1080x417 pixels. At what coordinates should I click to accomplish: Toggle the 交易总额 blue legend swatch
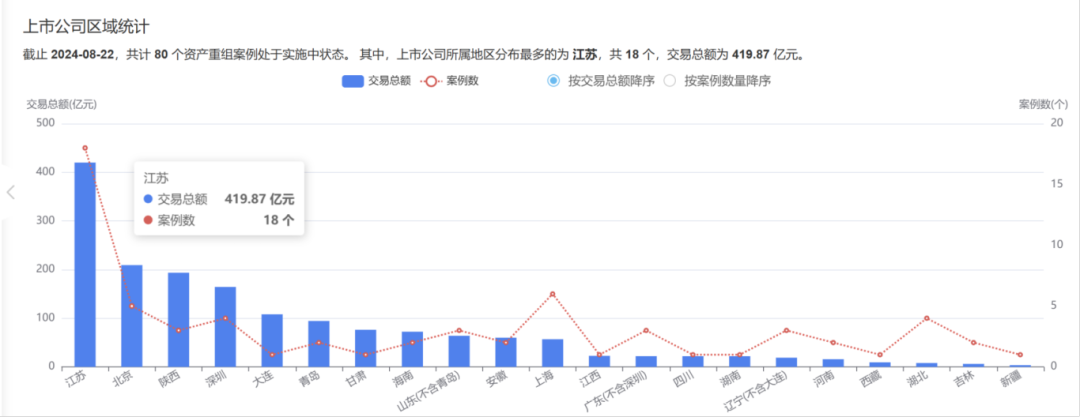tap(352, 81)
